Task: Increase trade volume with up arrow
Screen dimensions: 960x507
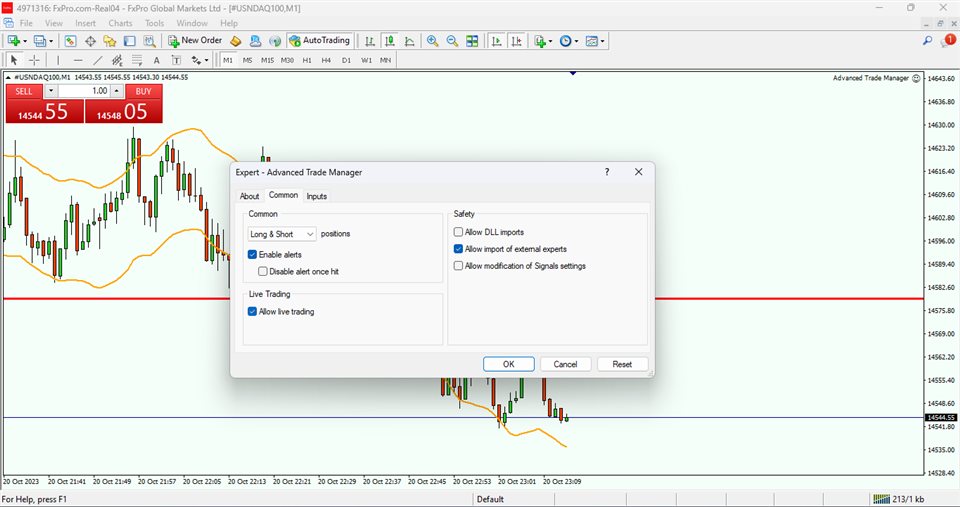Action: [x=117, y=91]
